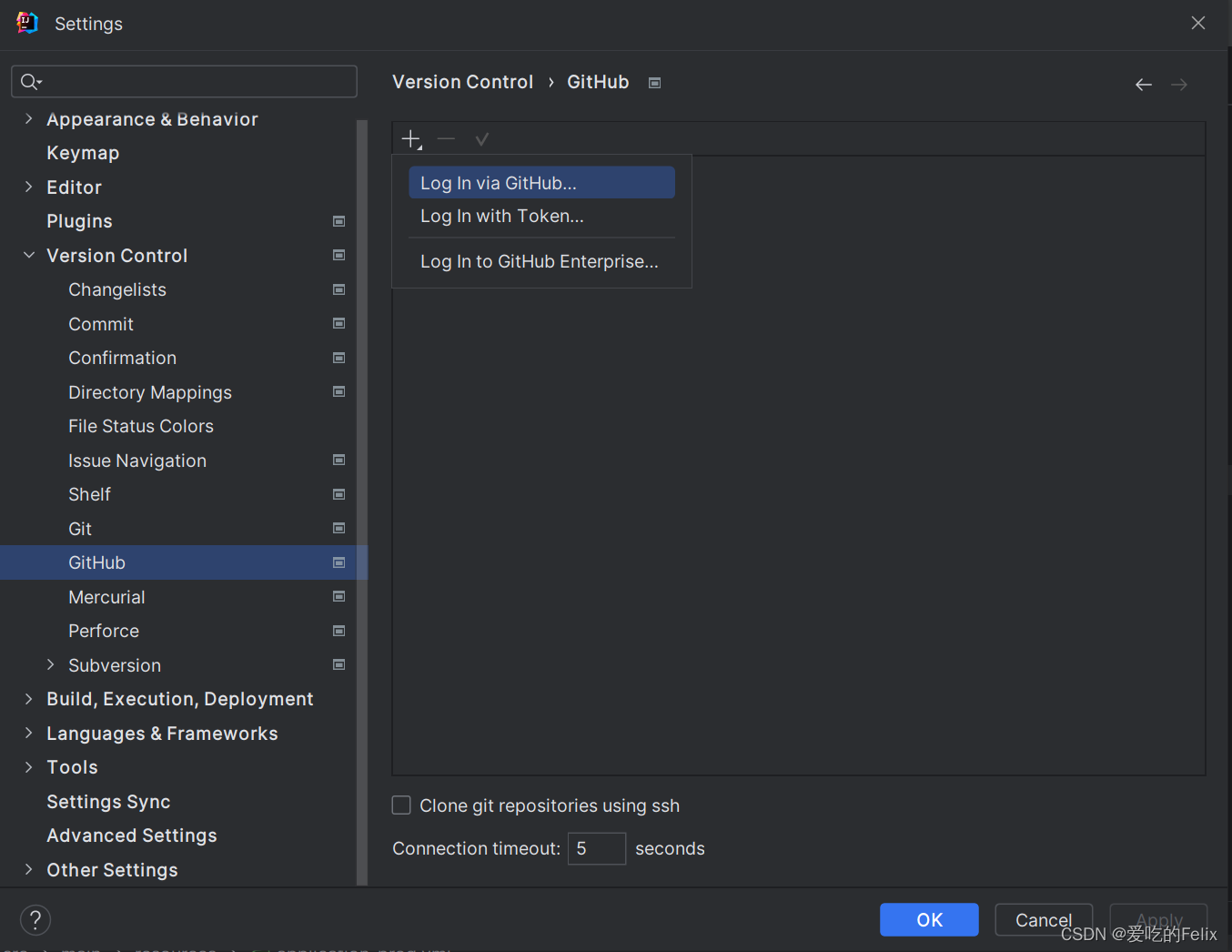This screenshot has width=1232, height=952.
Task: Open Settings Sync page
Action: (108, 802)
